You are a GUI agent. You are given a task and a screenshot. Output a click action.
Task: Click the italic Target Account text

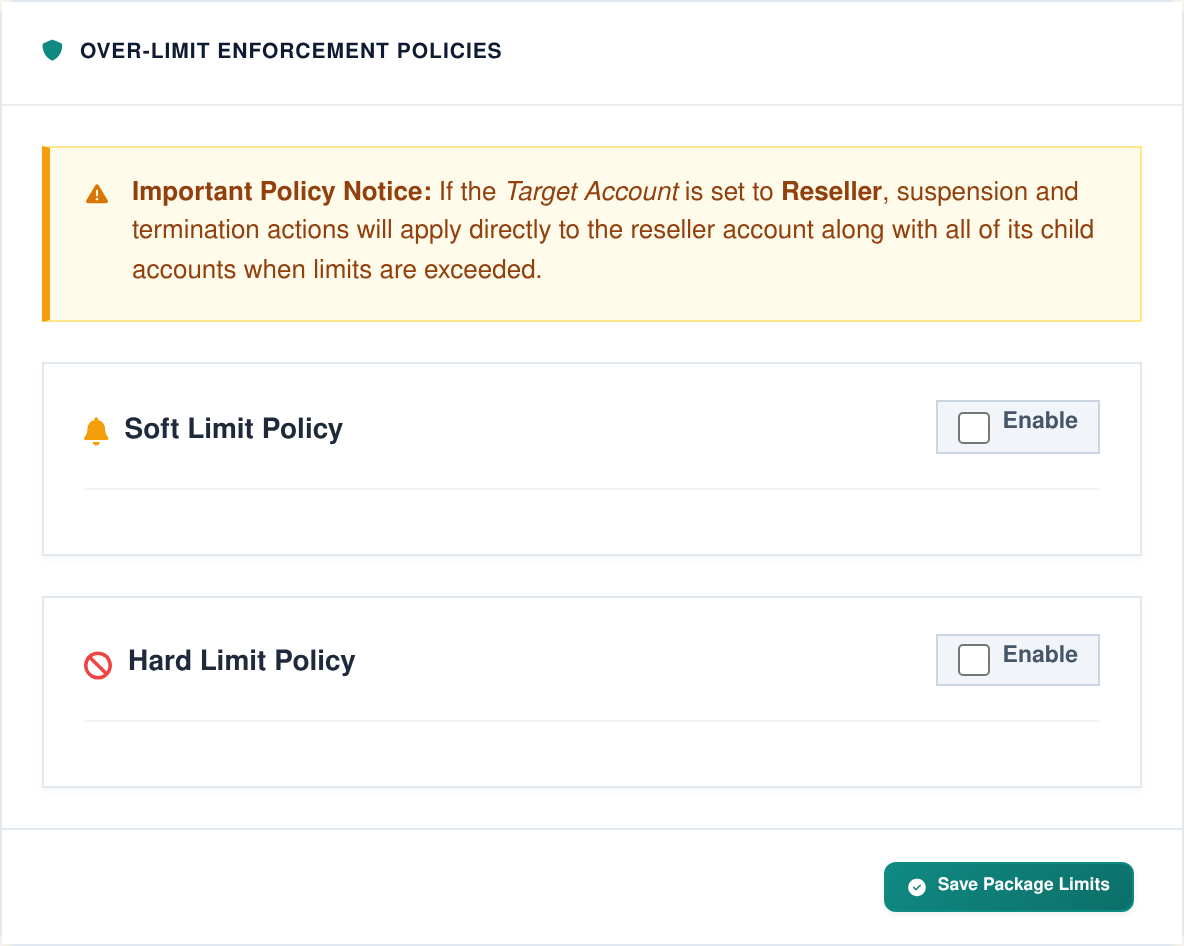coord(592,192)
